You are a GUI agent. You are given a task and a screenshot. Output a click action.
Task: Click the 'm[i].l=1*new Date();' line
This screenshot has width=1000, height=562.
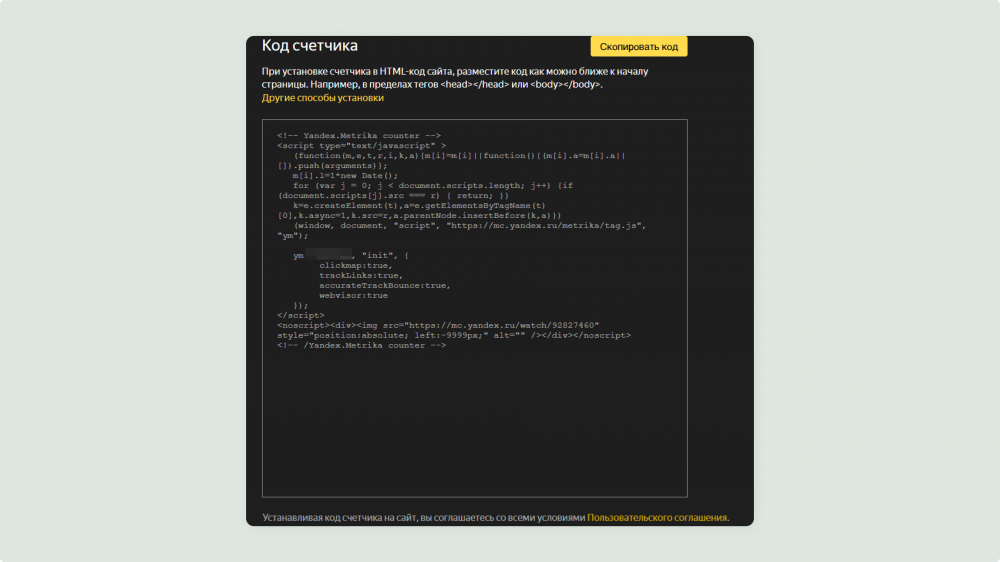[x=345, y=175]
